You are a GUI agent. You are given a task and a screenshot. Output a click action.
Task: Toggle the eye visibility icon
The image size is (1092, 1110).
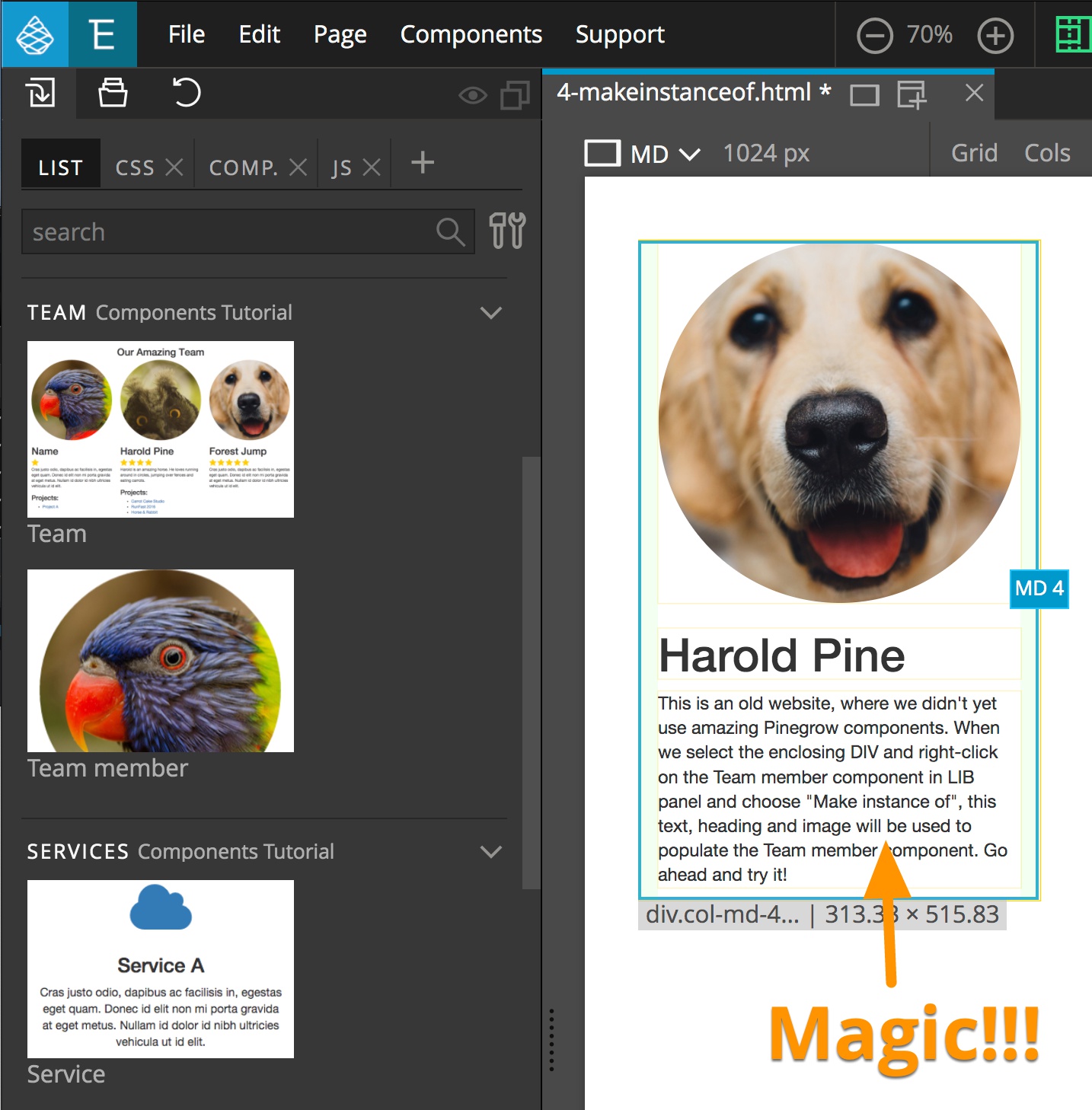(x=473, y=95)
